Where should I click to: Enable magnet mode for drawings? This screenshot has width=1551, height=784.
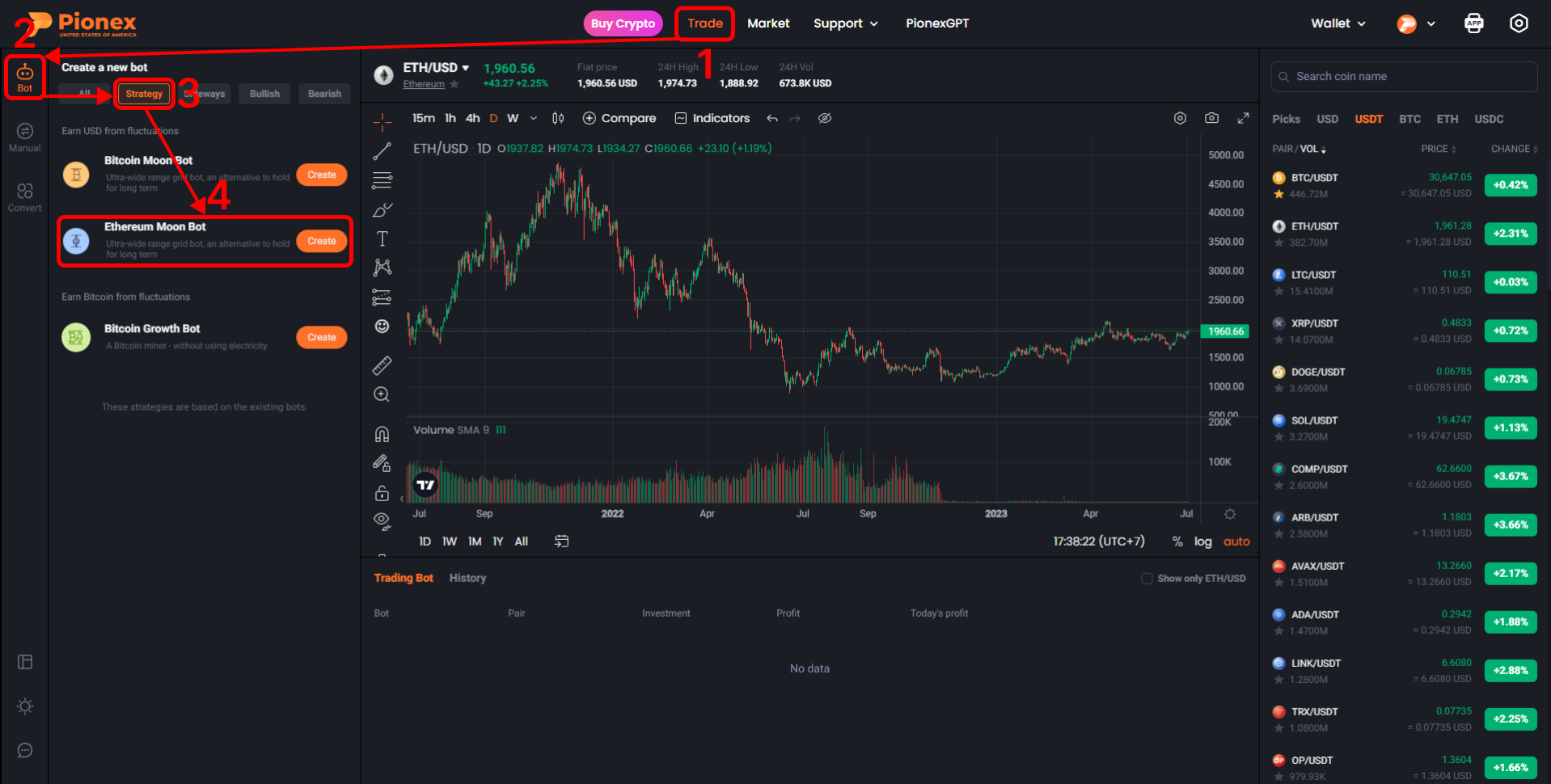(x=382, y=433)
